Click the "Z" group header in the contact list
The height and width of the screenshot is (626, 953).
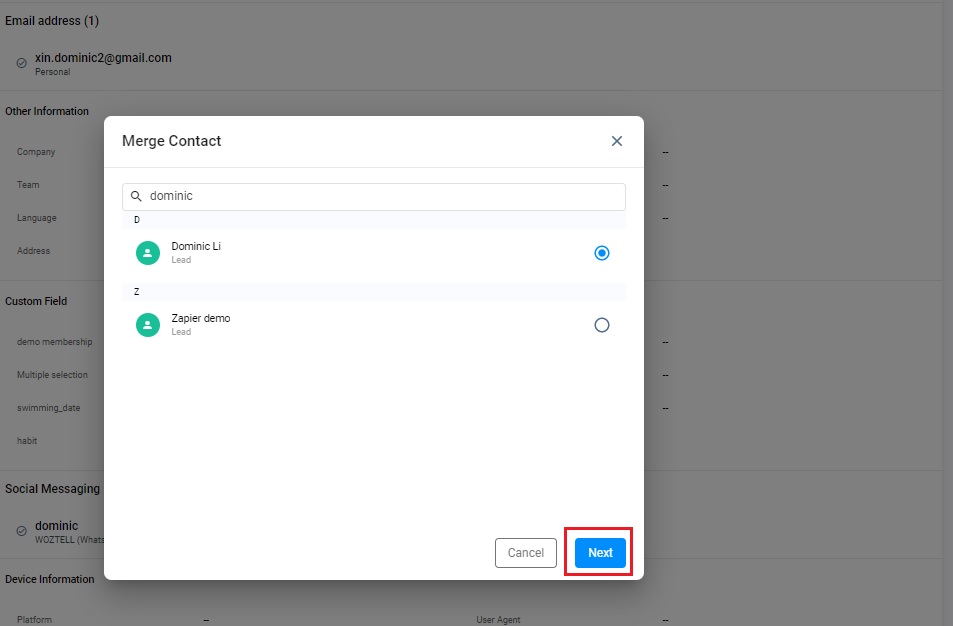(x=137, y=292)
